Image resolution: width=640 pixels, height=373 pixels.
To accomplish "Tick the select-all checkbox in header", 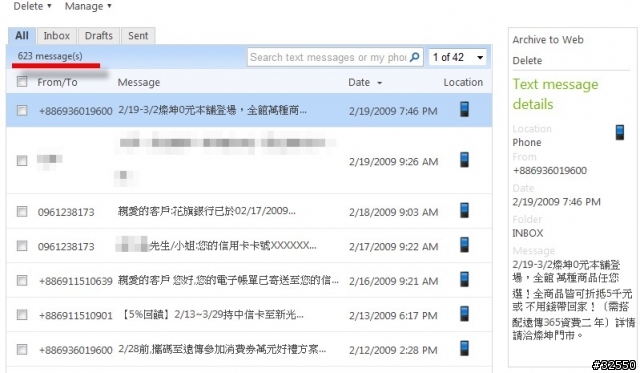I will coord(22,82).
